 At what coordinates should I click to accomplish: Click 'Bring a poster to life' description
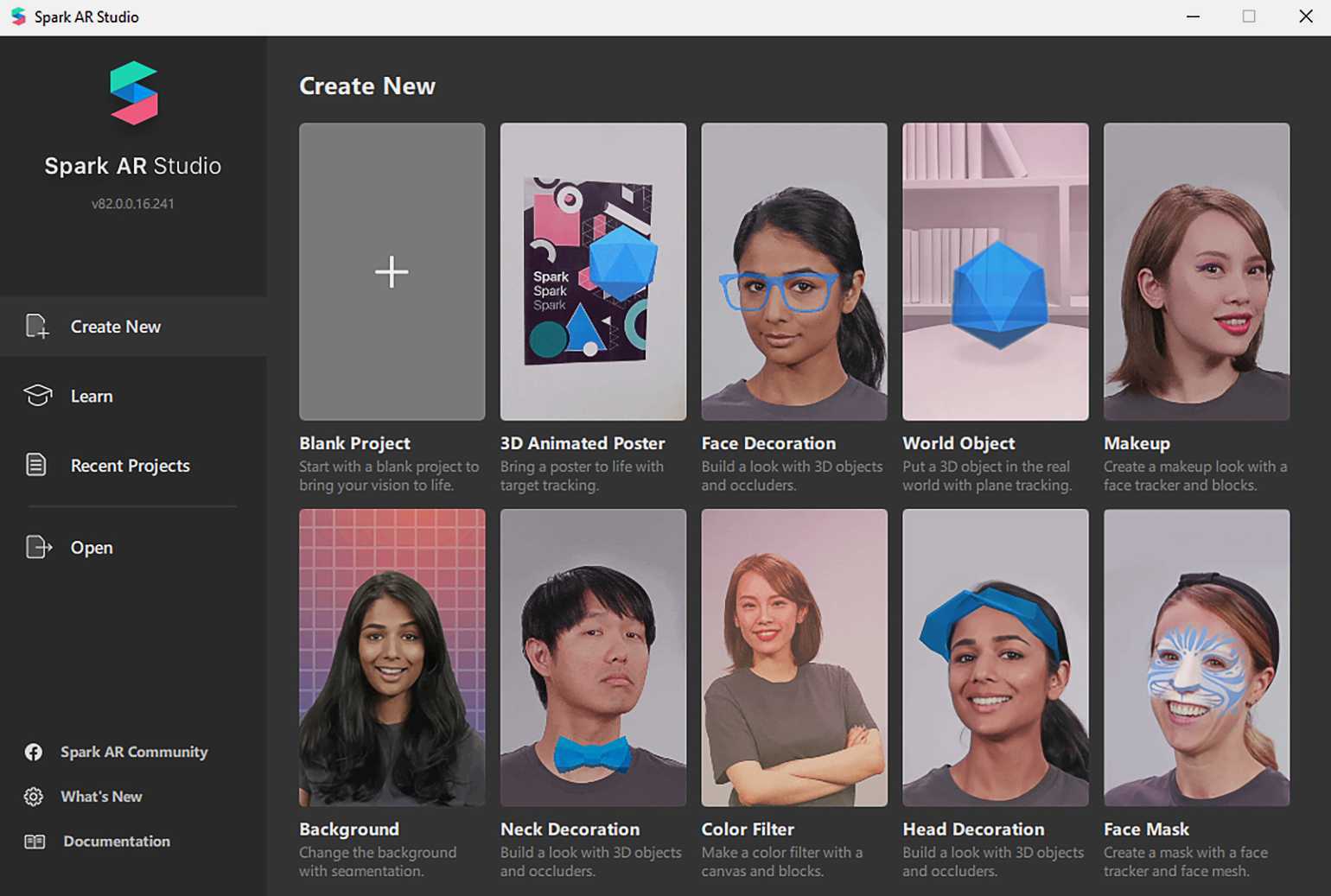(x=582, y=475)
